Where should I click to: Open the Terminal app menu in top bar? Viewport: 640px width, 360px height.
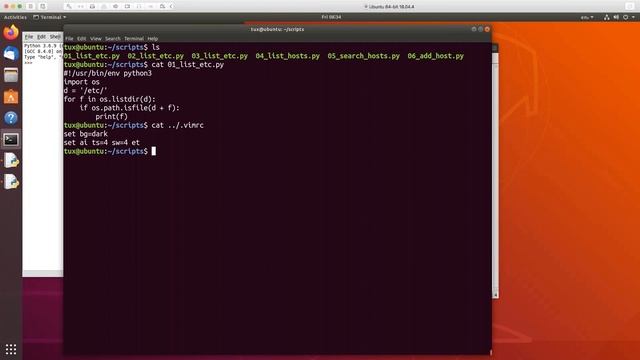(x=50, y=17)
